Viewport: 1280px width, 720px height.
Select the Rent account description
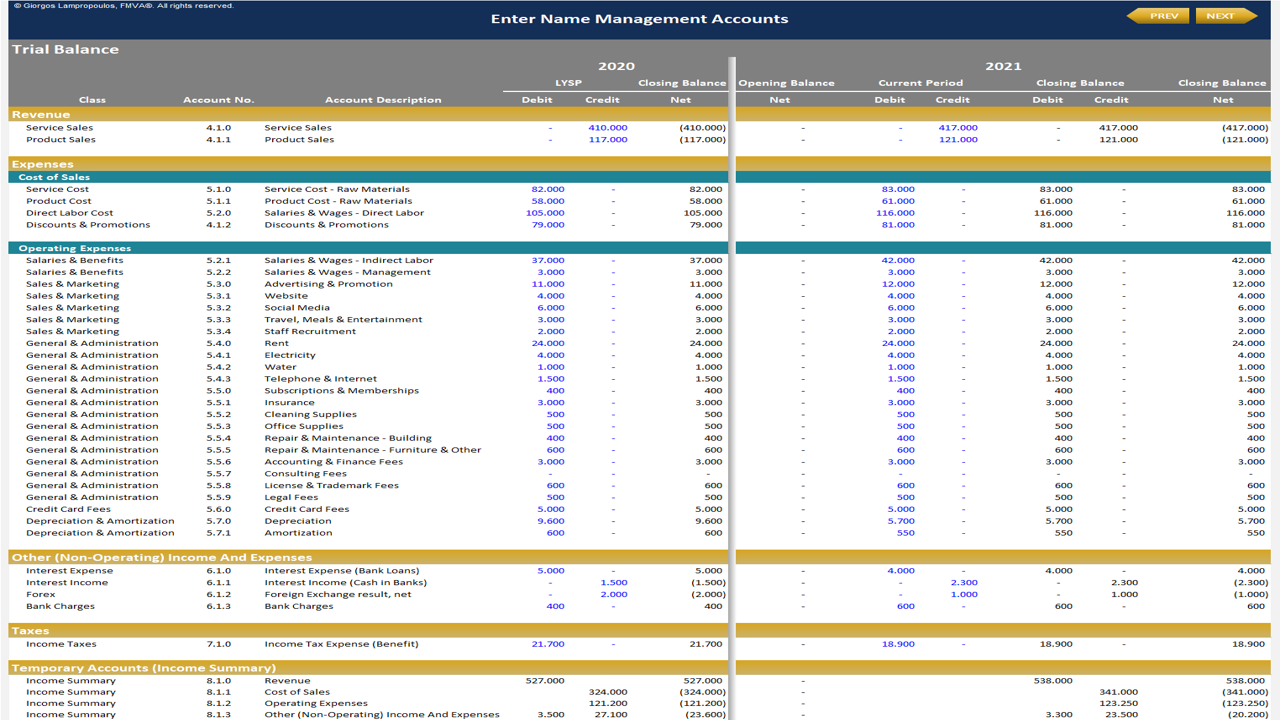tap(276, 343)
